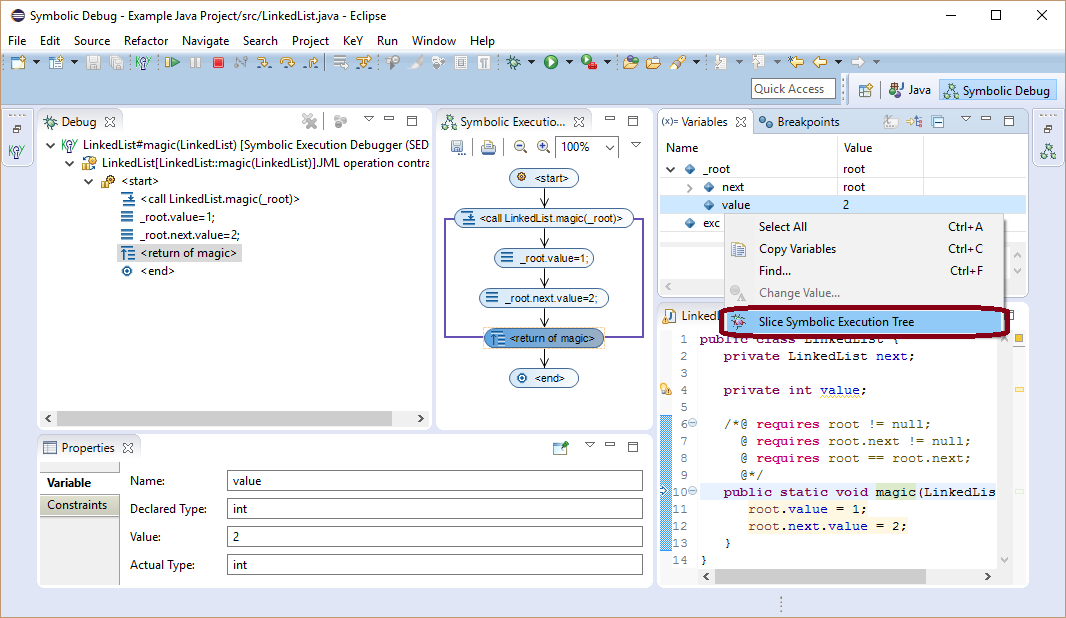Switch to Symbolic Debug perspective

997,90
